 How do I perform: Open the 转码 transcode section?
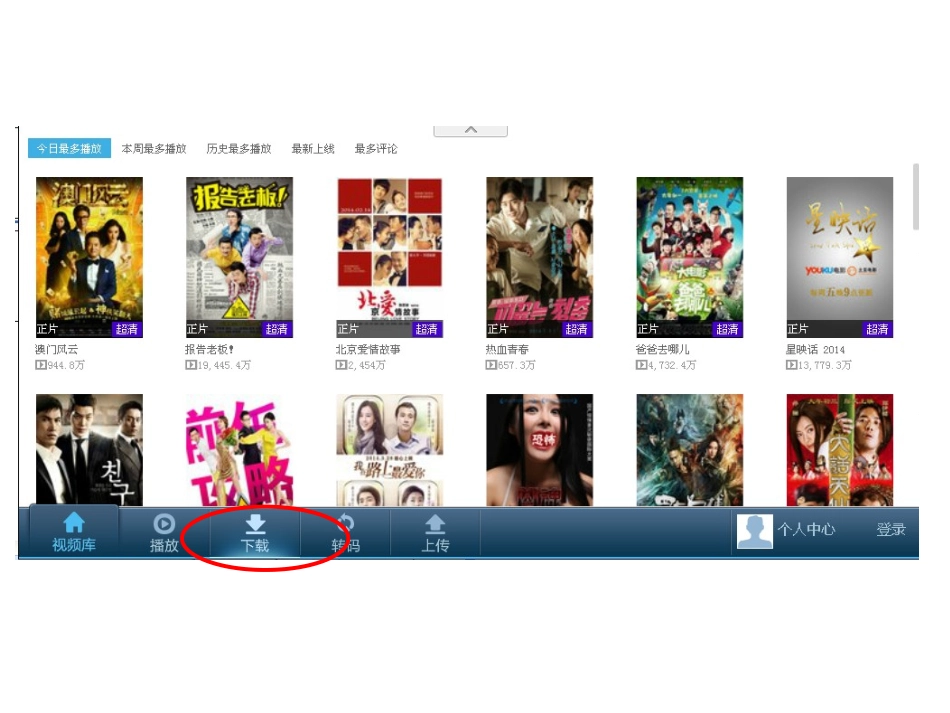tap(345, 532)
